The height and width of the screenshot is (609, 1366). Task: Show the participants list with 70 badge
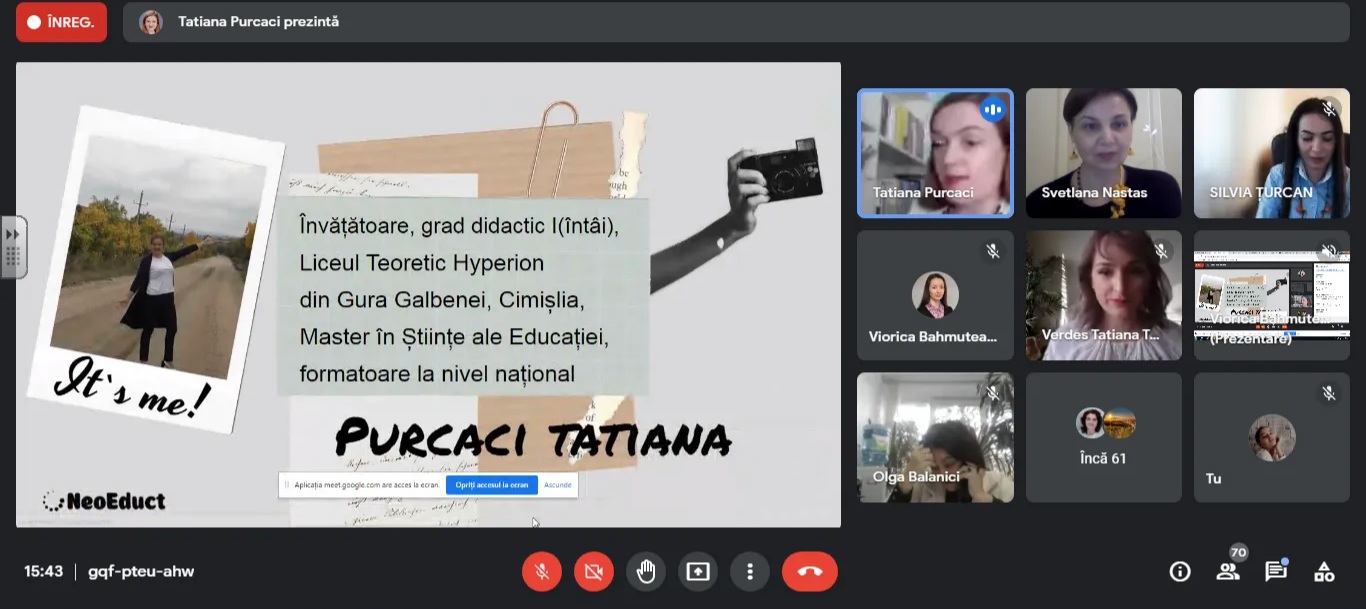point(1228,572)
